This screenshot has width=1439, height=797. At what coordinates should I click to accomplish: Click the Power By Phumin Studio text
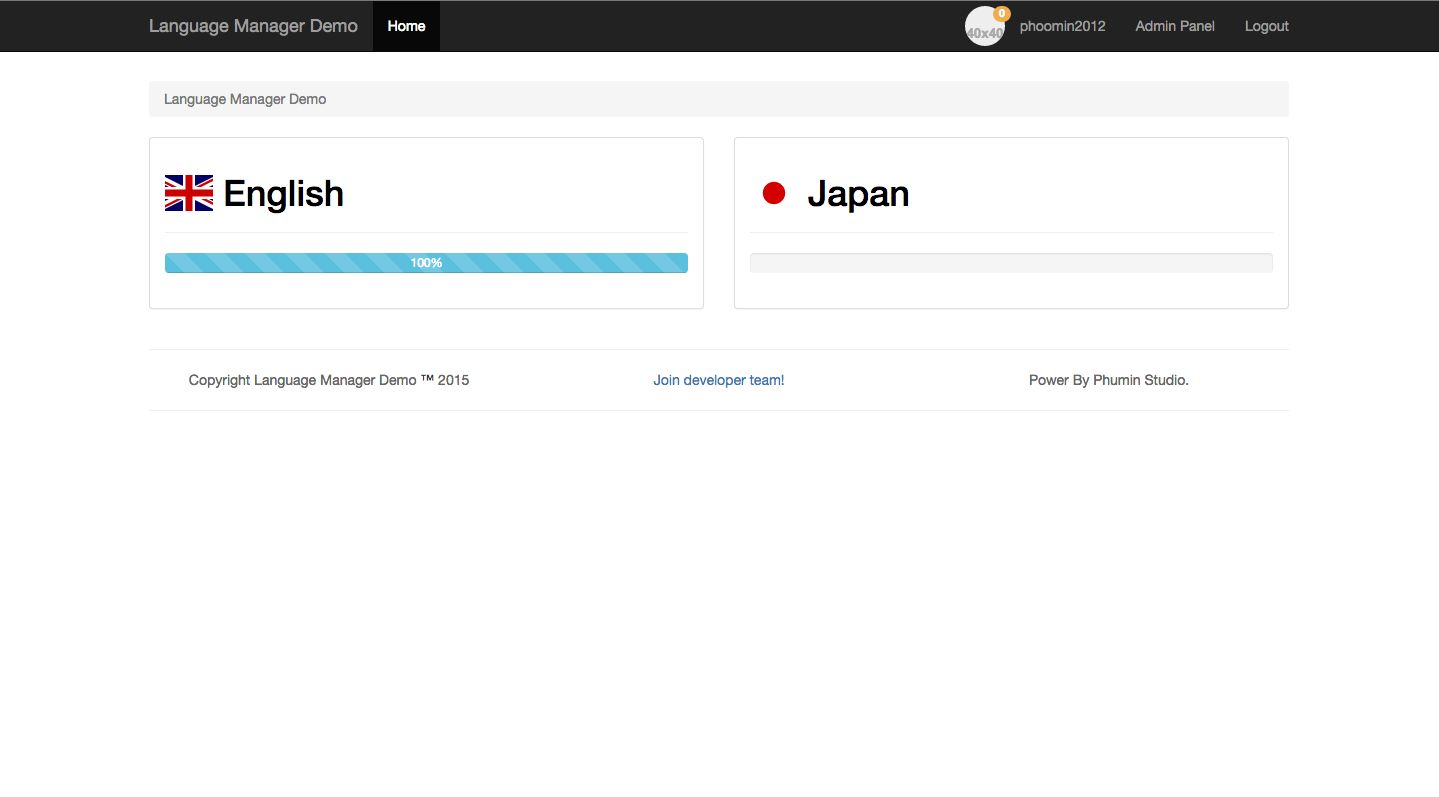tap(1108, 380)
